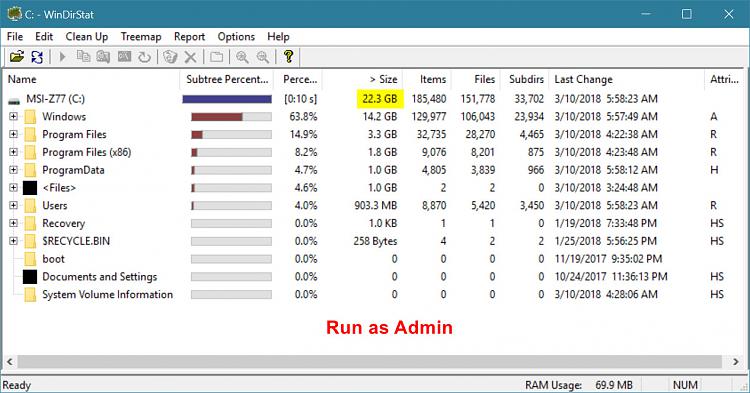Screen dimensions: 750x393
Task: Click the black icon beside <Files>
Action: [x=30, y=188]
